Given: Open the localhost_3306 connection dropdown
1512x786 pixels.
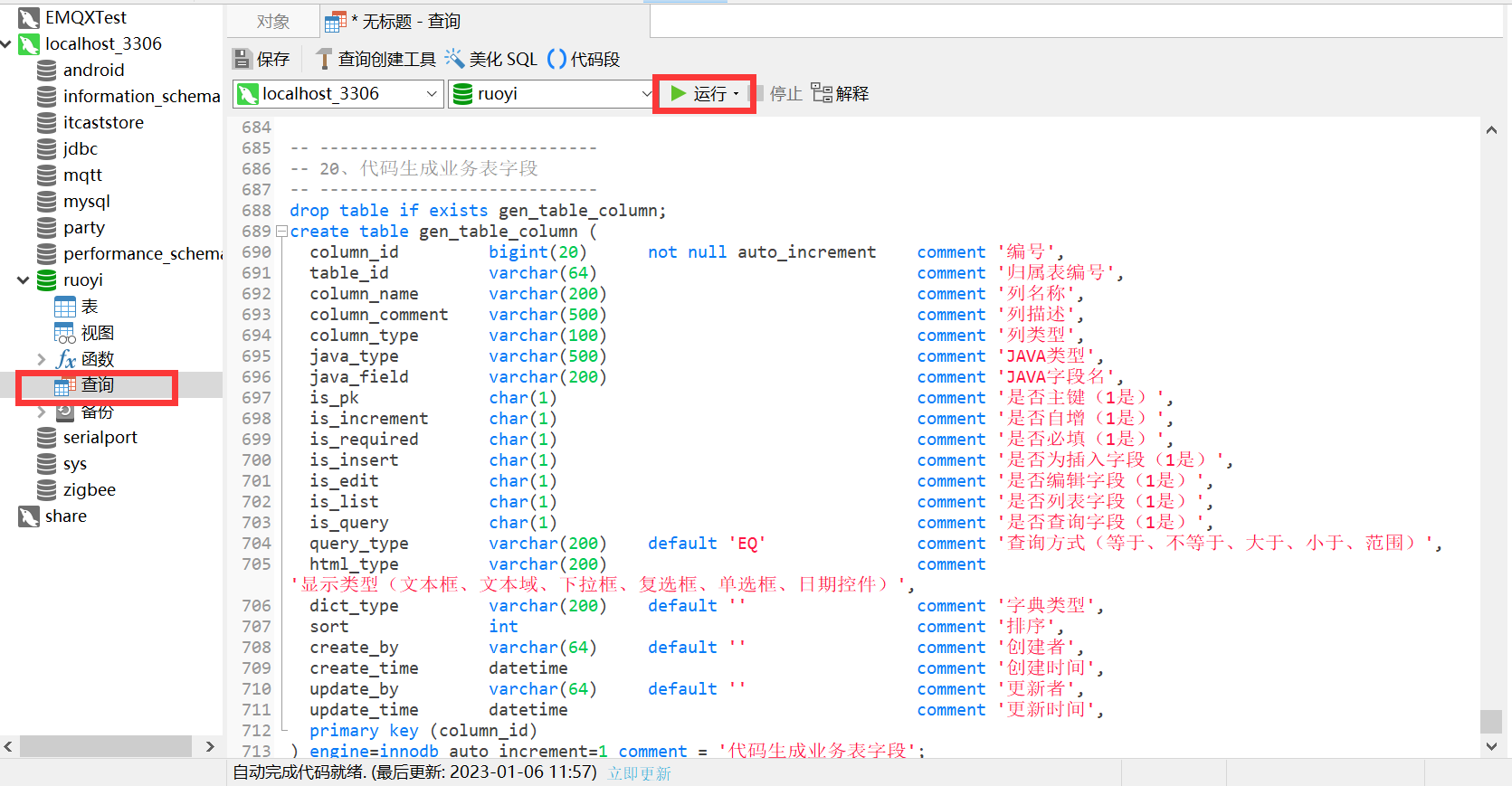Looking at the screenshot, I should click(x=432, y=93).
